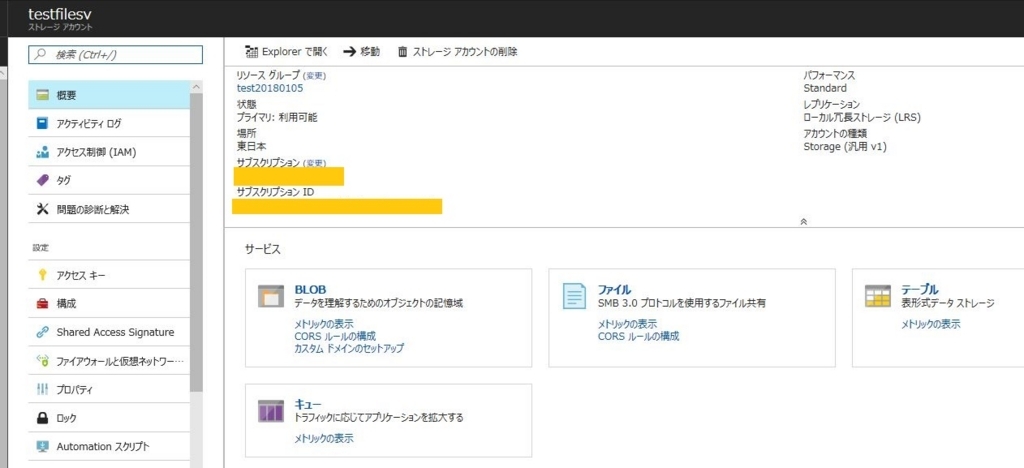Screen dimensions: 1024x468
Task: Click the purple タグ tag icon
Action: pos(43,181)
